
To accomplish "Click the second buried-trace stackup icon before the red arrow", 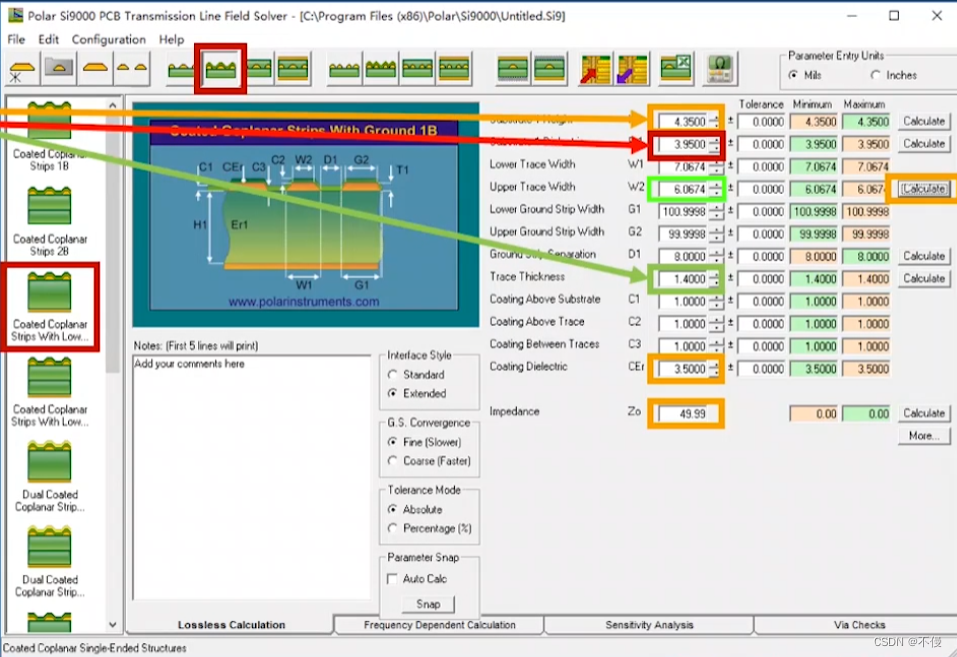I will point(549,68).
